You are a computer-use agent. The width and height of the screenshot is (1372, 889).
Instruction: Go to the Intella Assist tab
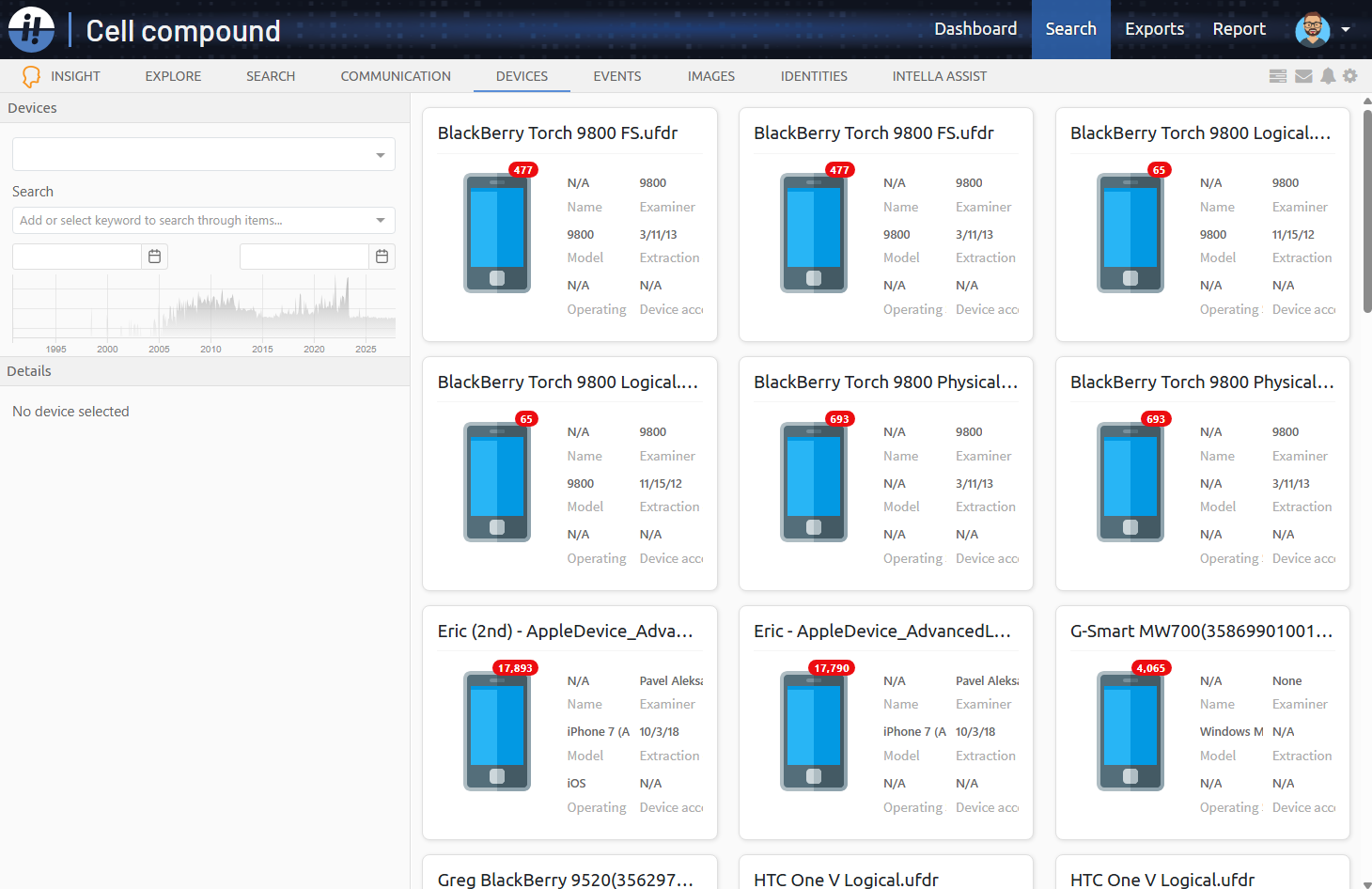click(x=939, y=76)
